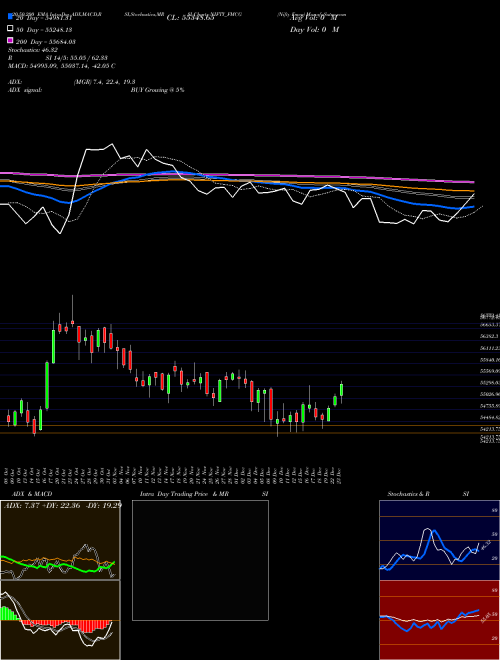Click the blue 20 Day EMA legend swatch

10,16
